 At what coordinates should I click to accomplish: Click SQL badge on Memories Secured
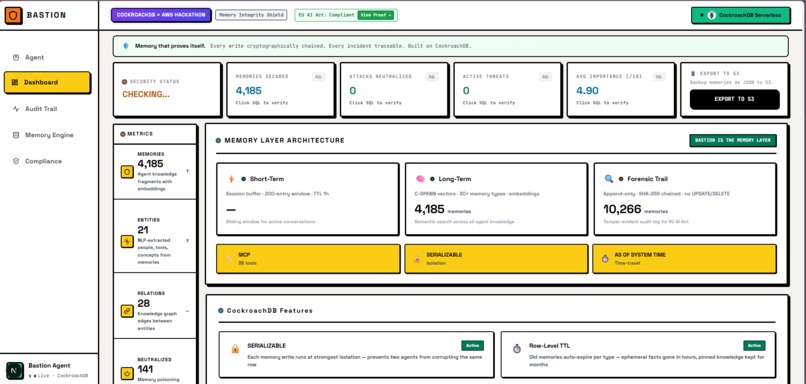coord(318,77)
